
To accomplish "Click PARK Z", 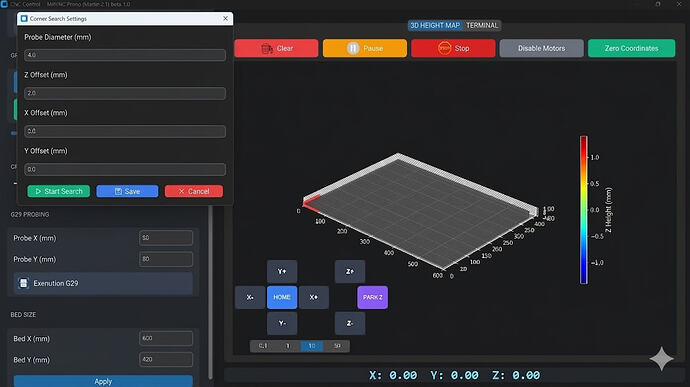I will click(373, 297).
